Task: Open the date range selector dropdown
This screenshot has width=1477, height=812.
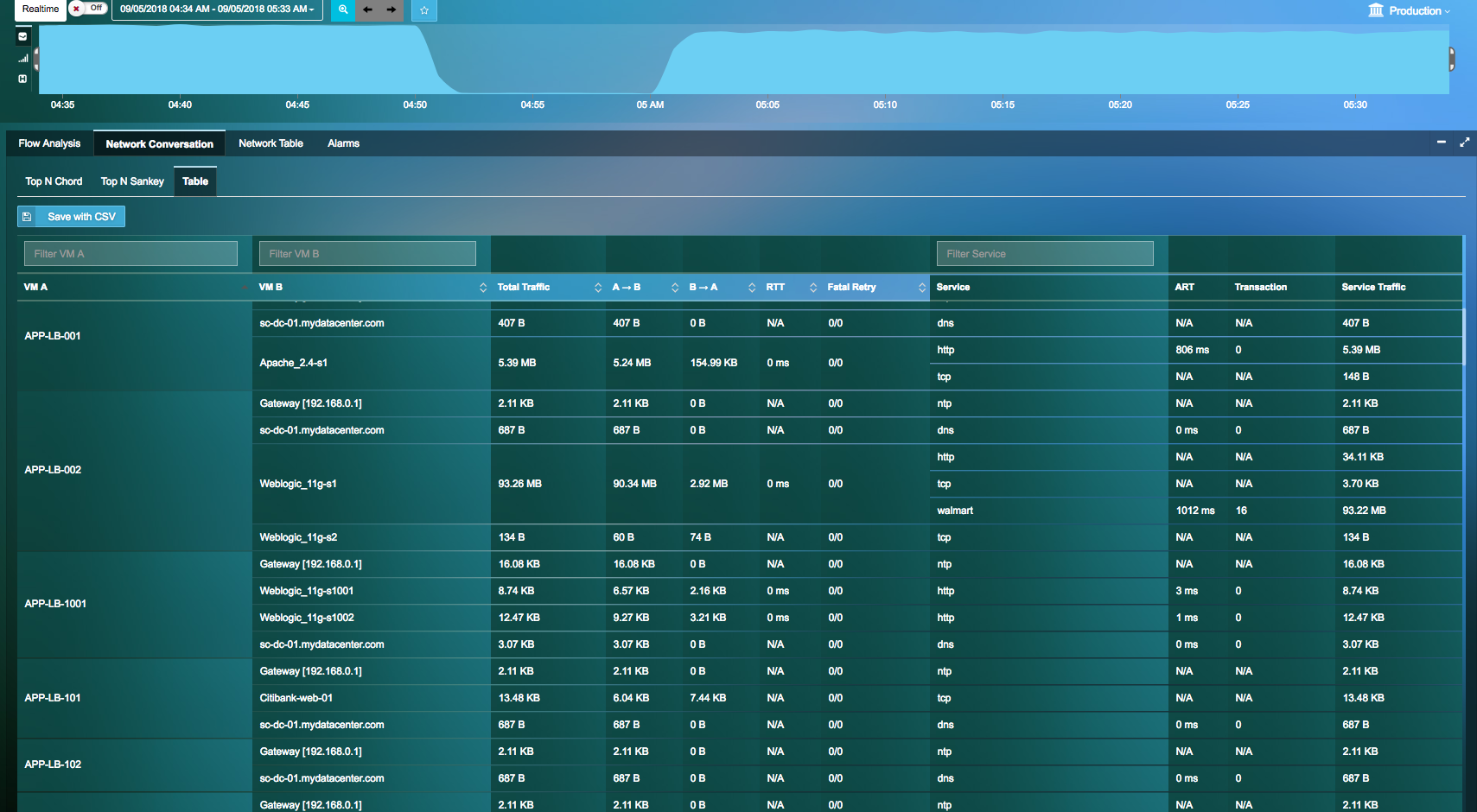Action: click(216, 10)
